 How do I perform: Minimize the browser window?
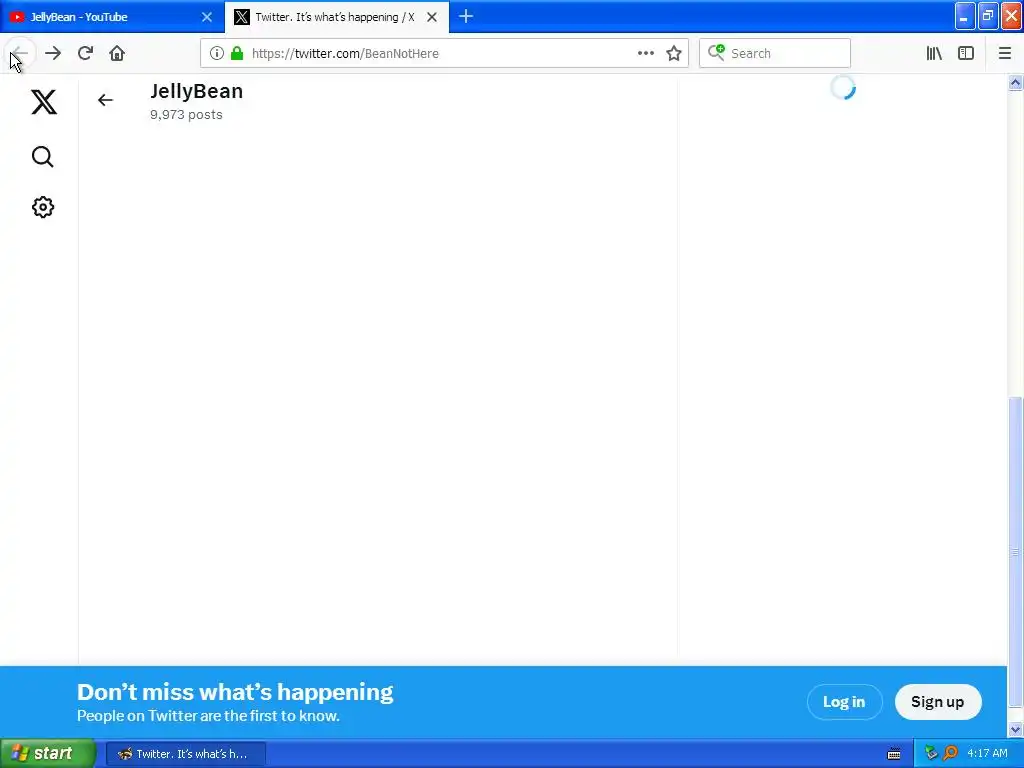[965, 16]
